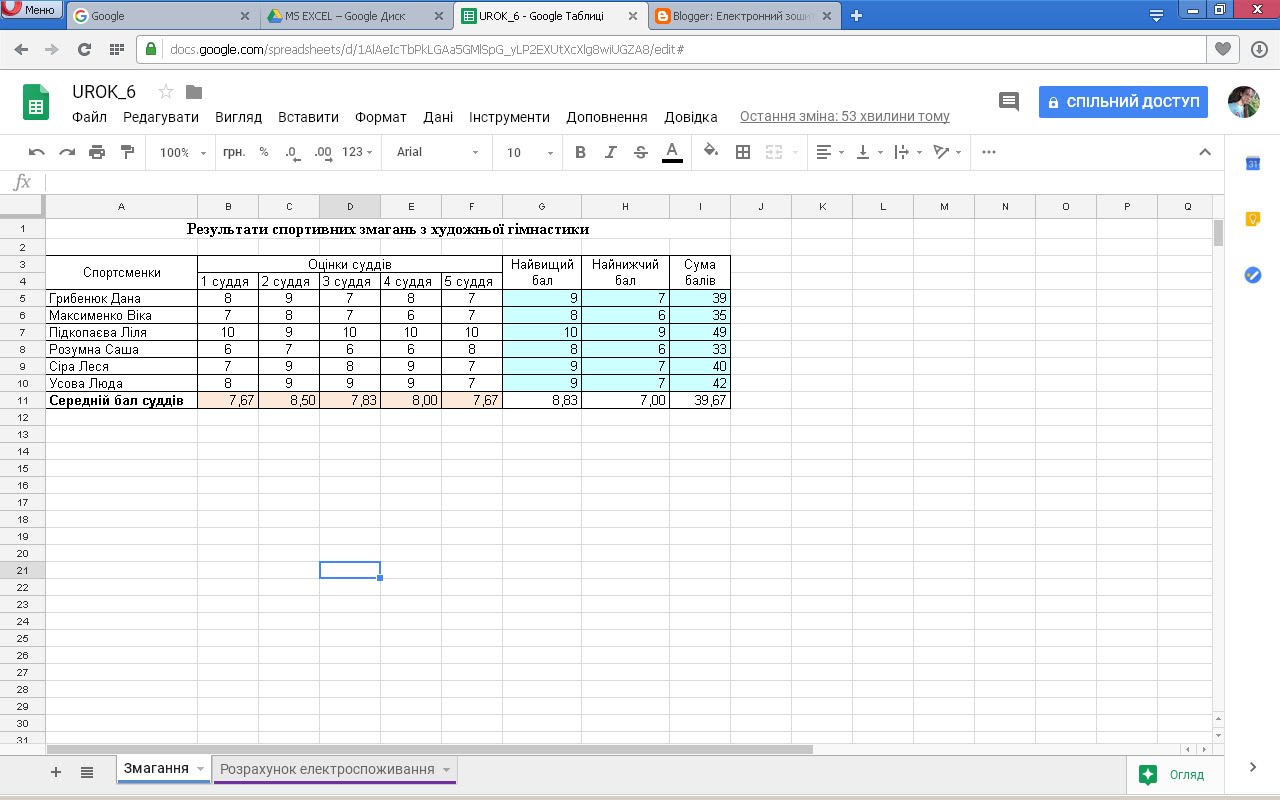The width and height of the screenshot is (1280, 800).
Task: Select the paint format tool
Action: coord(126,152)
